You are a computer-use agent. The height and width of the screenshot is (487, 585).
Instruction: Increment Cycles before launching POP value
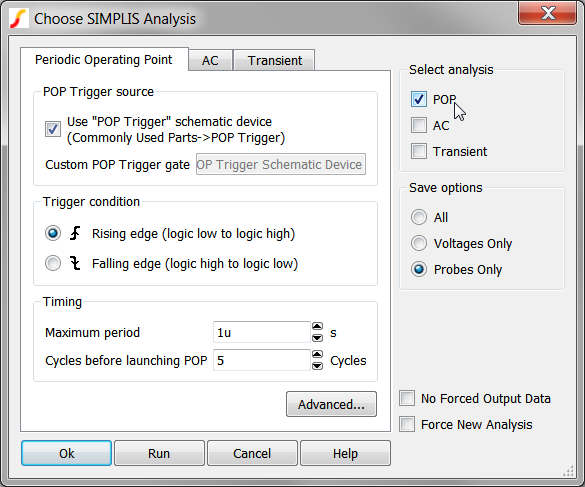click(x=317, y=355)
